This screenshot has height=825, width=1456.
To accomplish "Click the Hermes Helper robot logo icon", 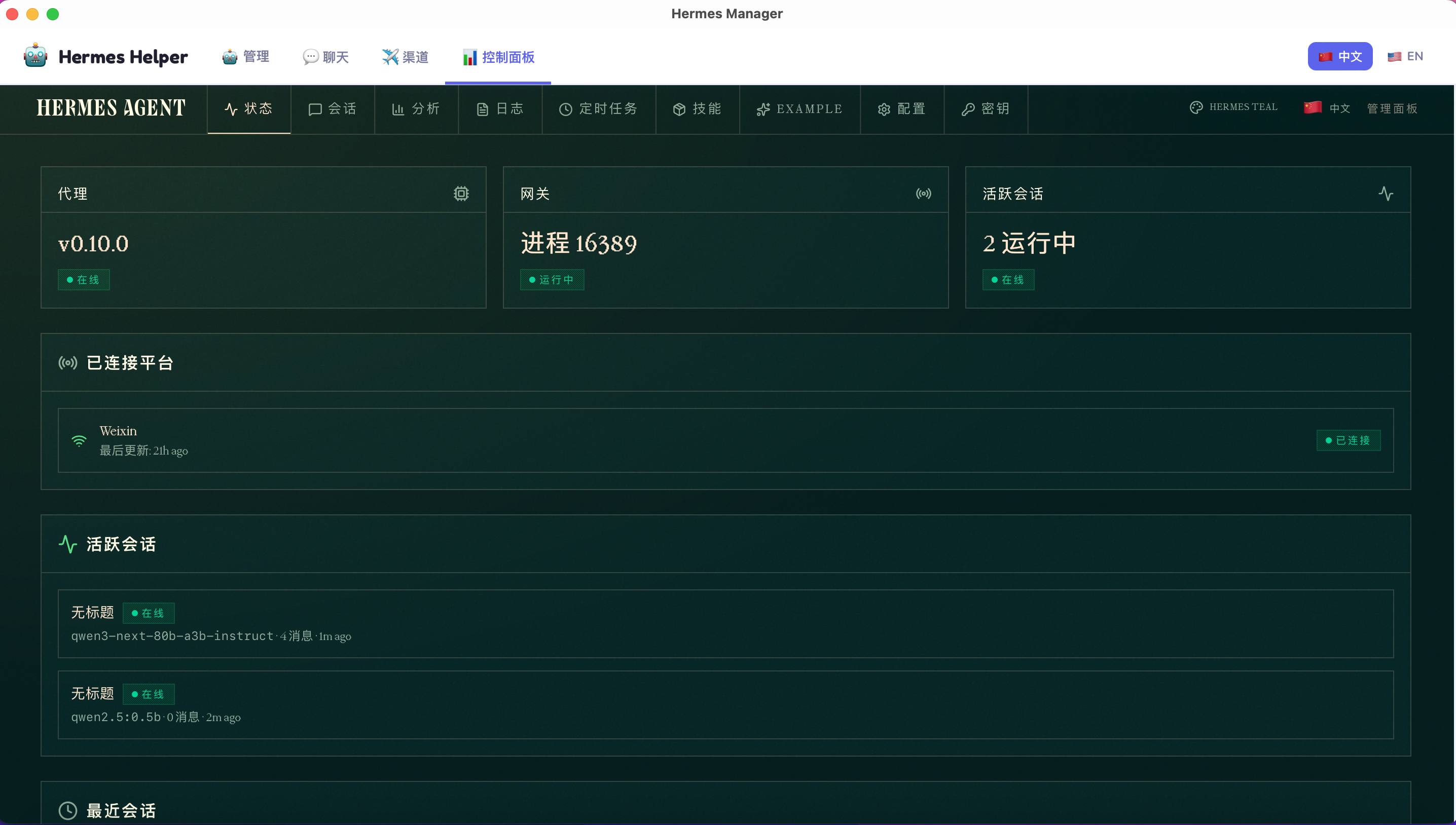I will coord(35,56).
